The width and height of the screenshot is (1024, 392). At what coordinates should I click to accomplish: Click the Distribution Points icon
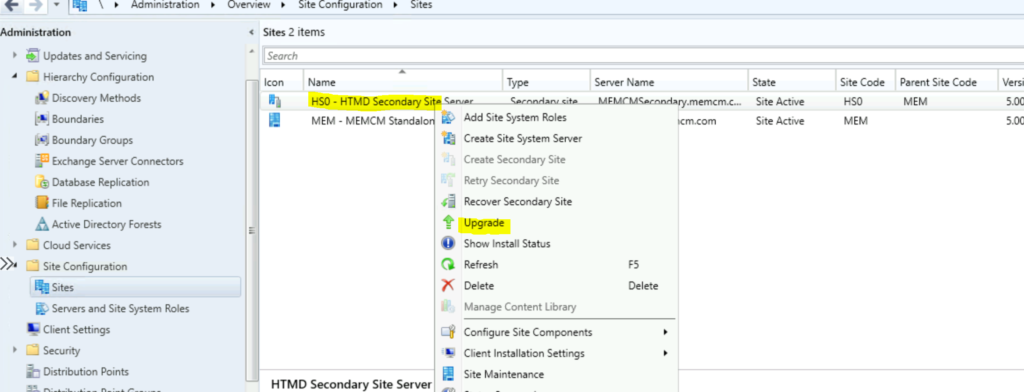(33, 372)
